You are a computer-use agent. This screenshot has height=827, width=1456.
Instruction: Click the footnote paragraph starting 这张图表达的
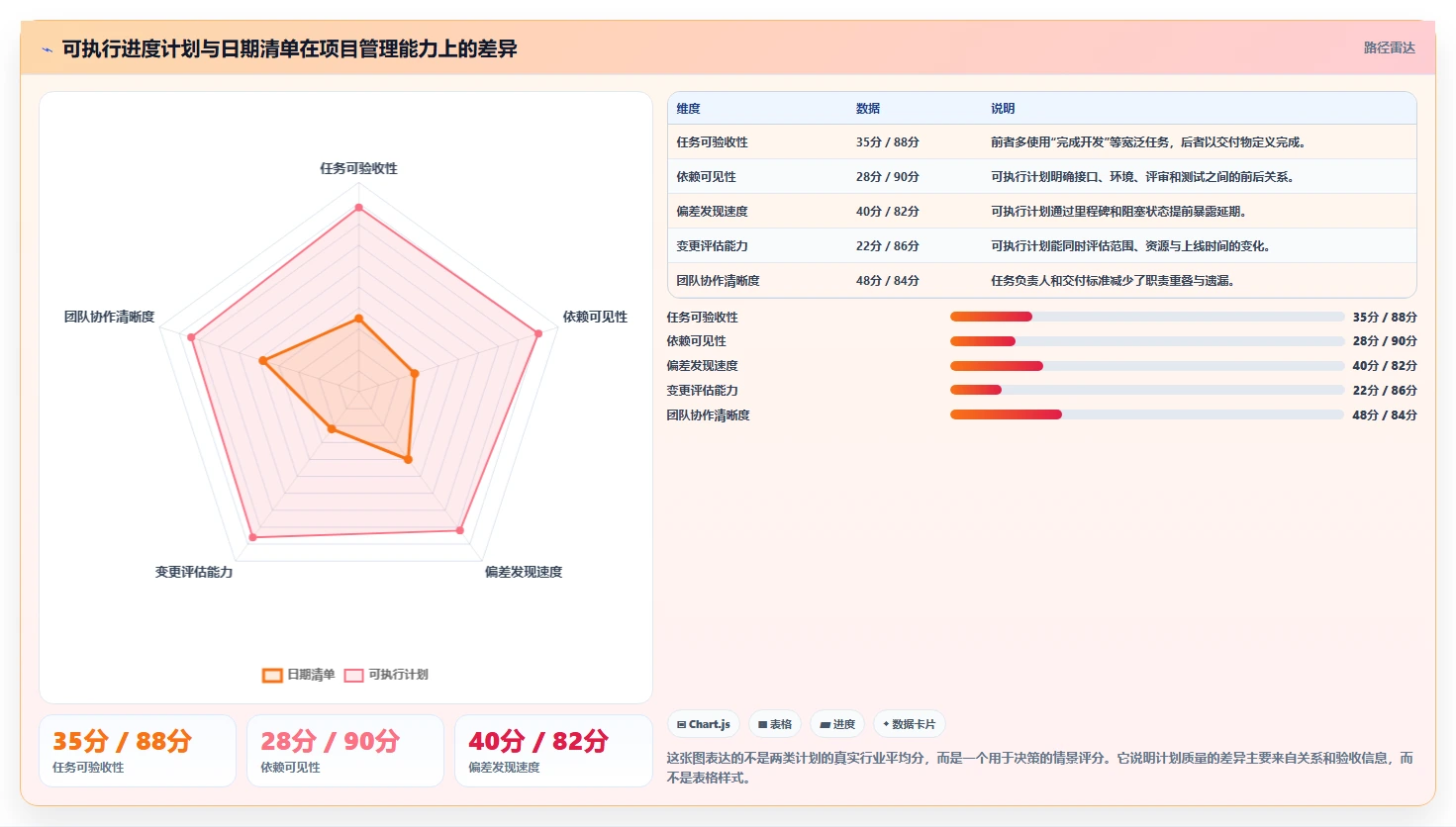click(x=1040, y=768)
